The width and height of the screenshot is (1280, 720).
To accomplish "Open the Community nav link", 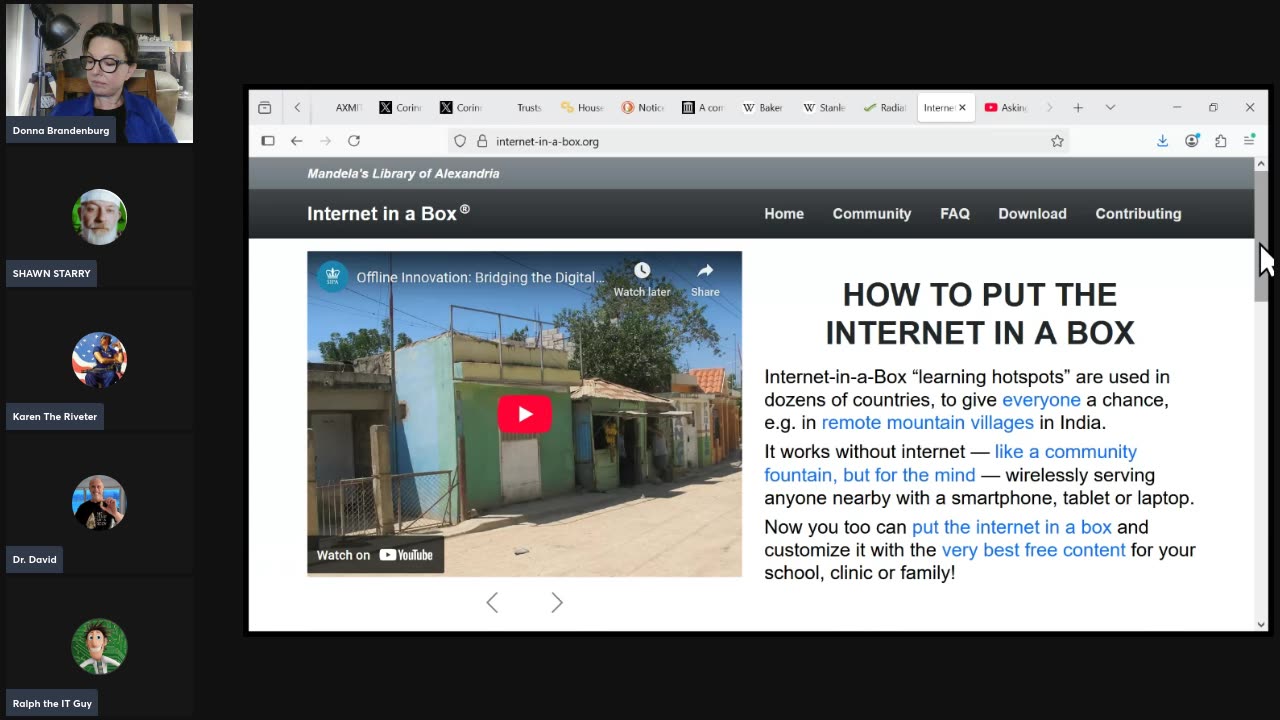I will [872, 213].
